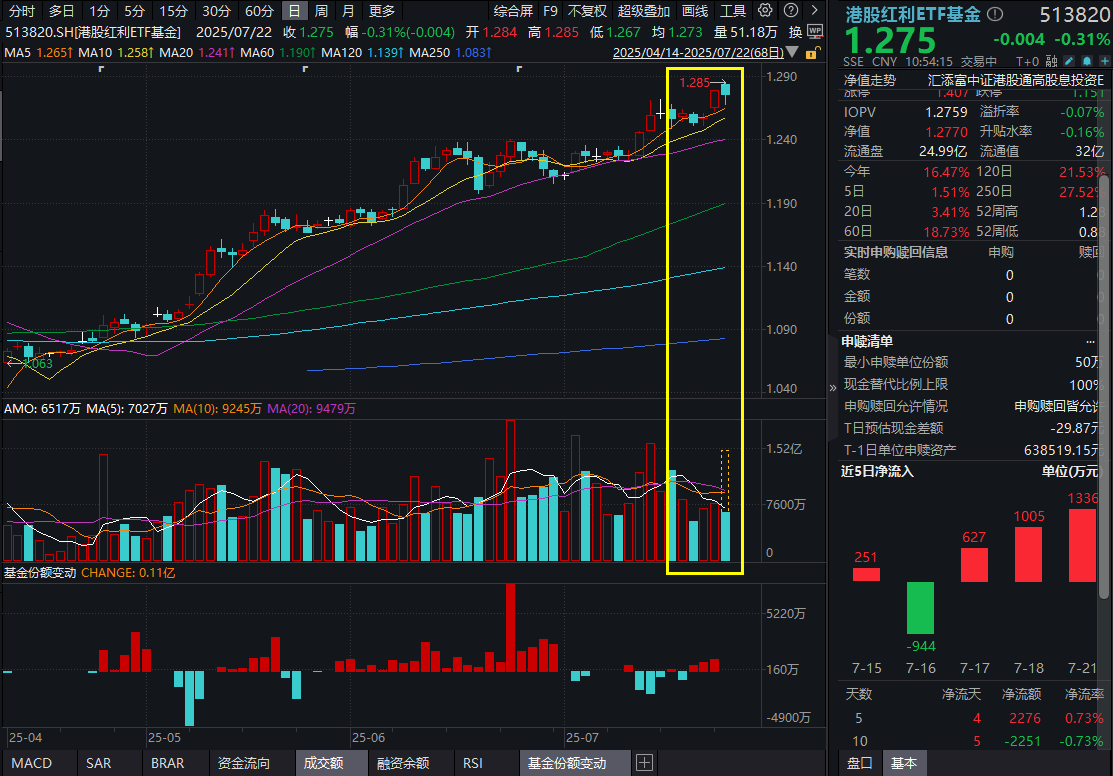1113x776 pixels.
Task: Click the 综合屏 button
Action: pyautogui.click(x=515, y=12)
